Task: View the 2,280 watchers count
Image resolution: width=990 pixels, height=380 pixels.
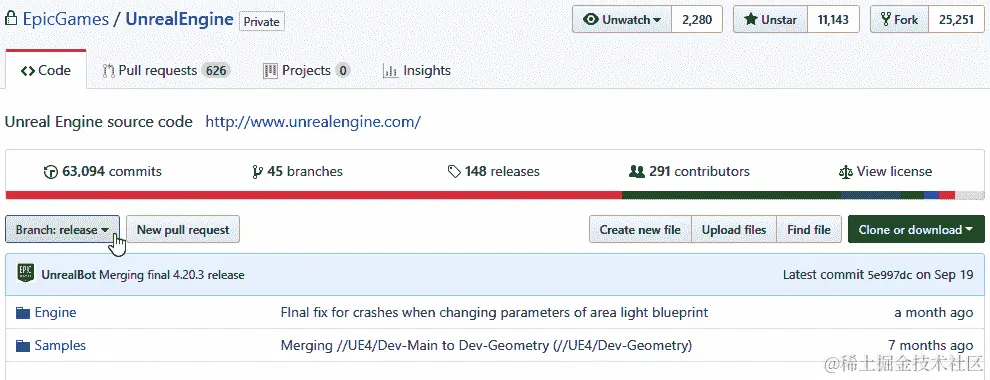Action: pos(696,20)
